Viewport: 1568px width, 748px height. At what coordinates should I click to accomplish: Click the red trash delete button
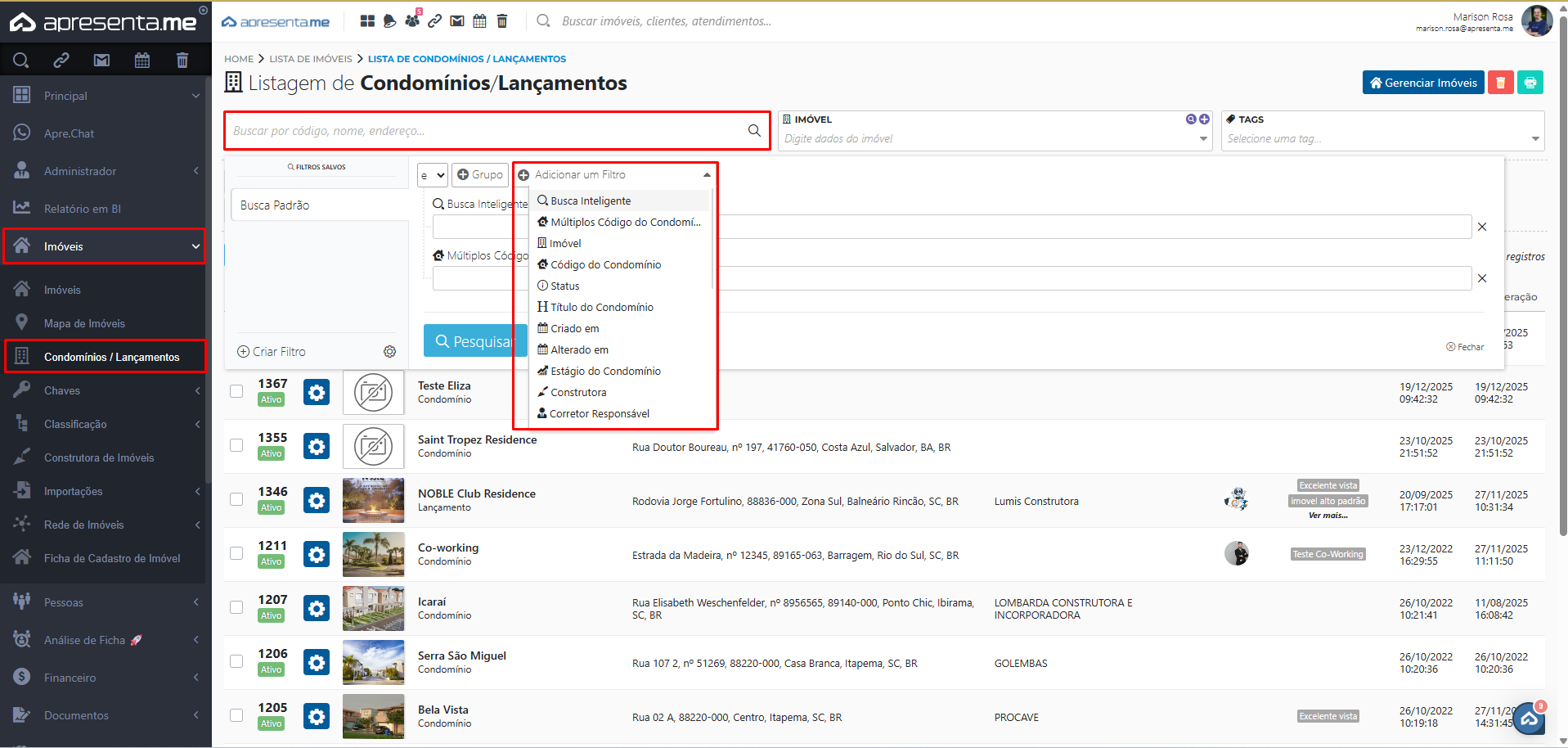pyautogui.click(x=1500, y=83)
